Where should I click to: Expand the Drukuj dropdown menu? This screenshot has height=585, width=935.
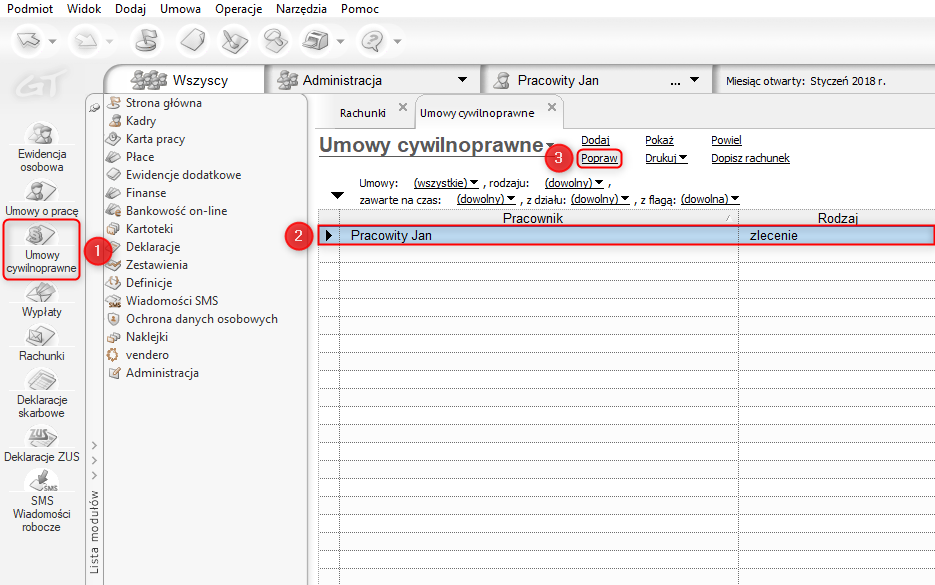(x=666, y=158)
